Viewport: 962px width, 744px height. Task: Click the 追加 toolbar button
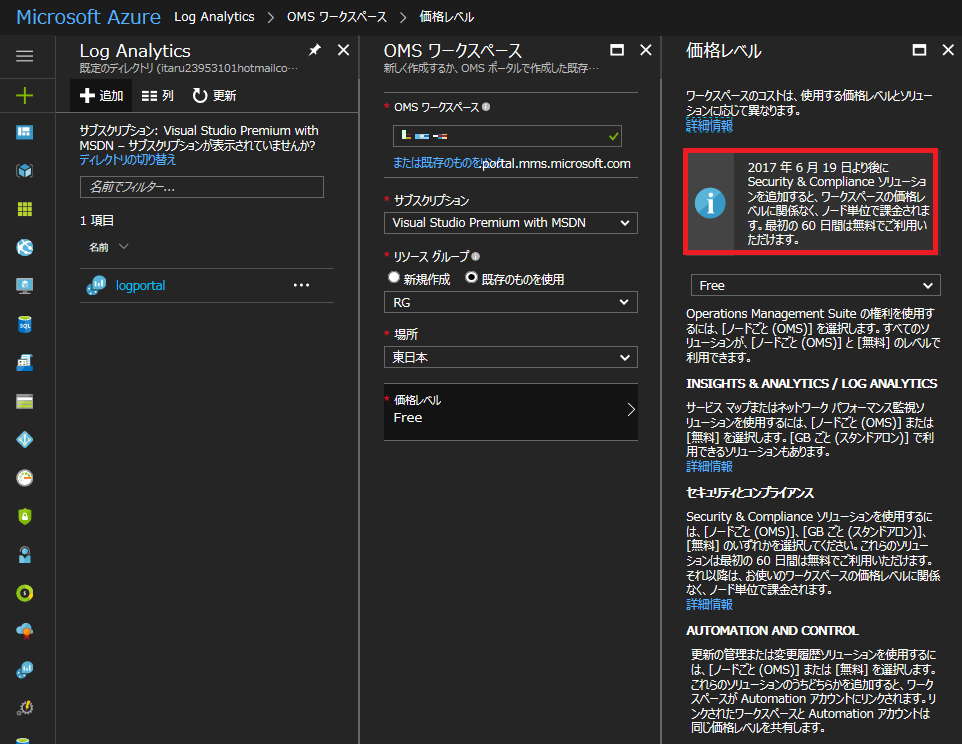coord(101,96)
